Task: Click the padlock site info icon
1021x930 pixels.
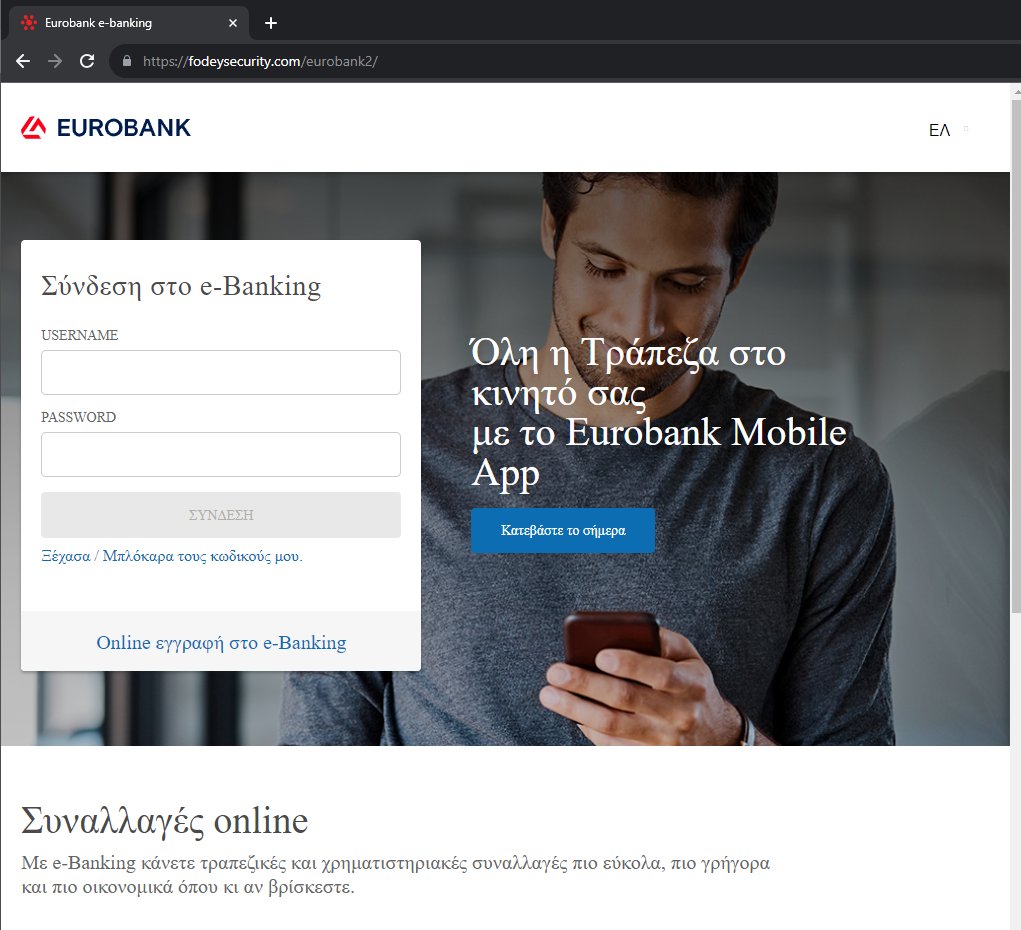Action: coord(127,61)
